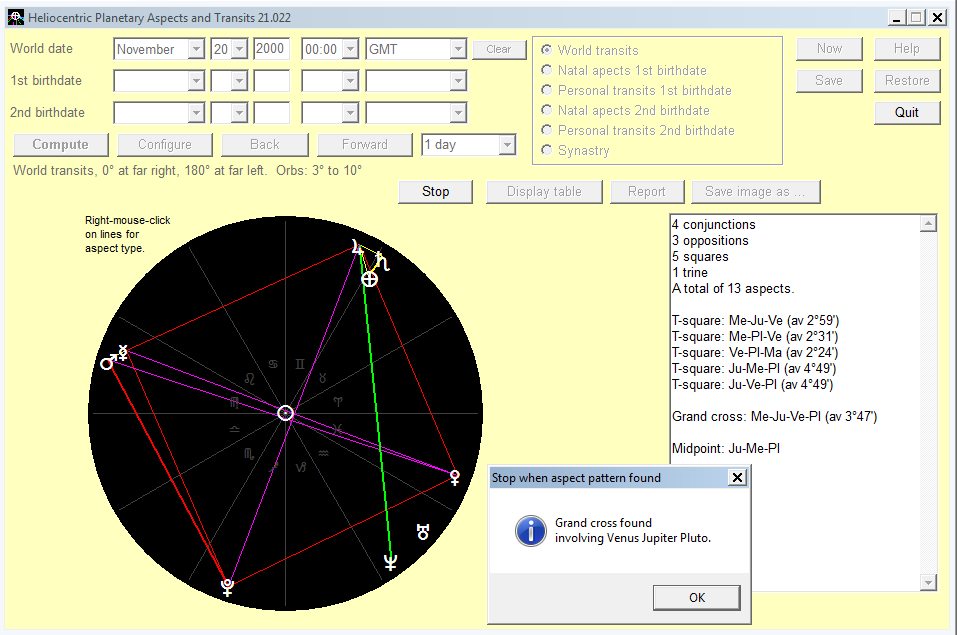957x635 pixels.
Task: Click the Scorpio zodiac sign glyph
Action: click(249, 454)
